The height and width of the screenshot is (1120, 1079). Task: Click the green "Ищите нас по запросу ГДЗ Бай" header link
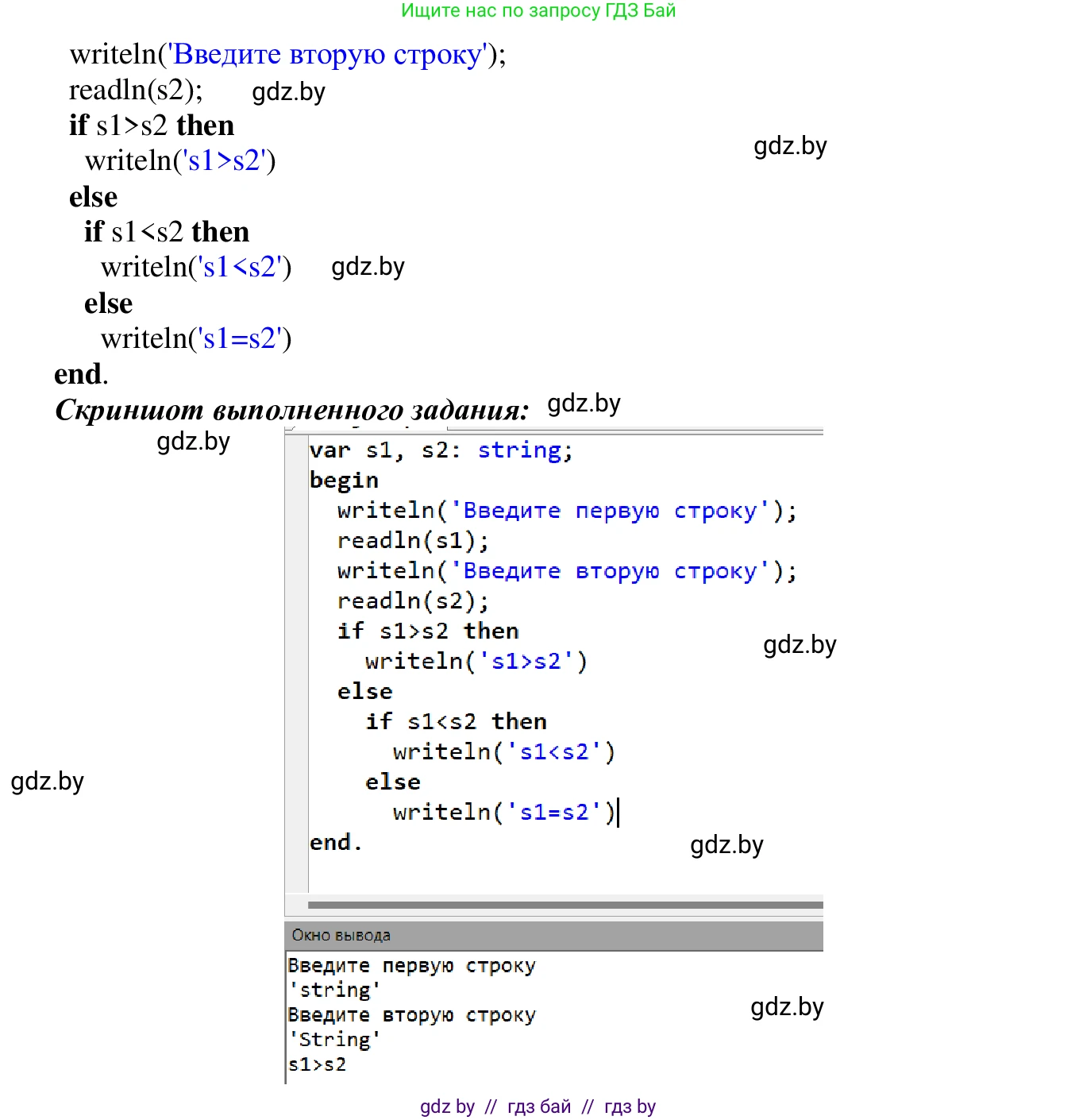pos(538,11)
